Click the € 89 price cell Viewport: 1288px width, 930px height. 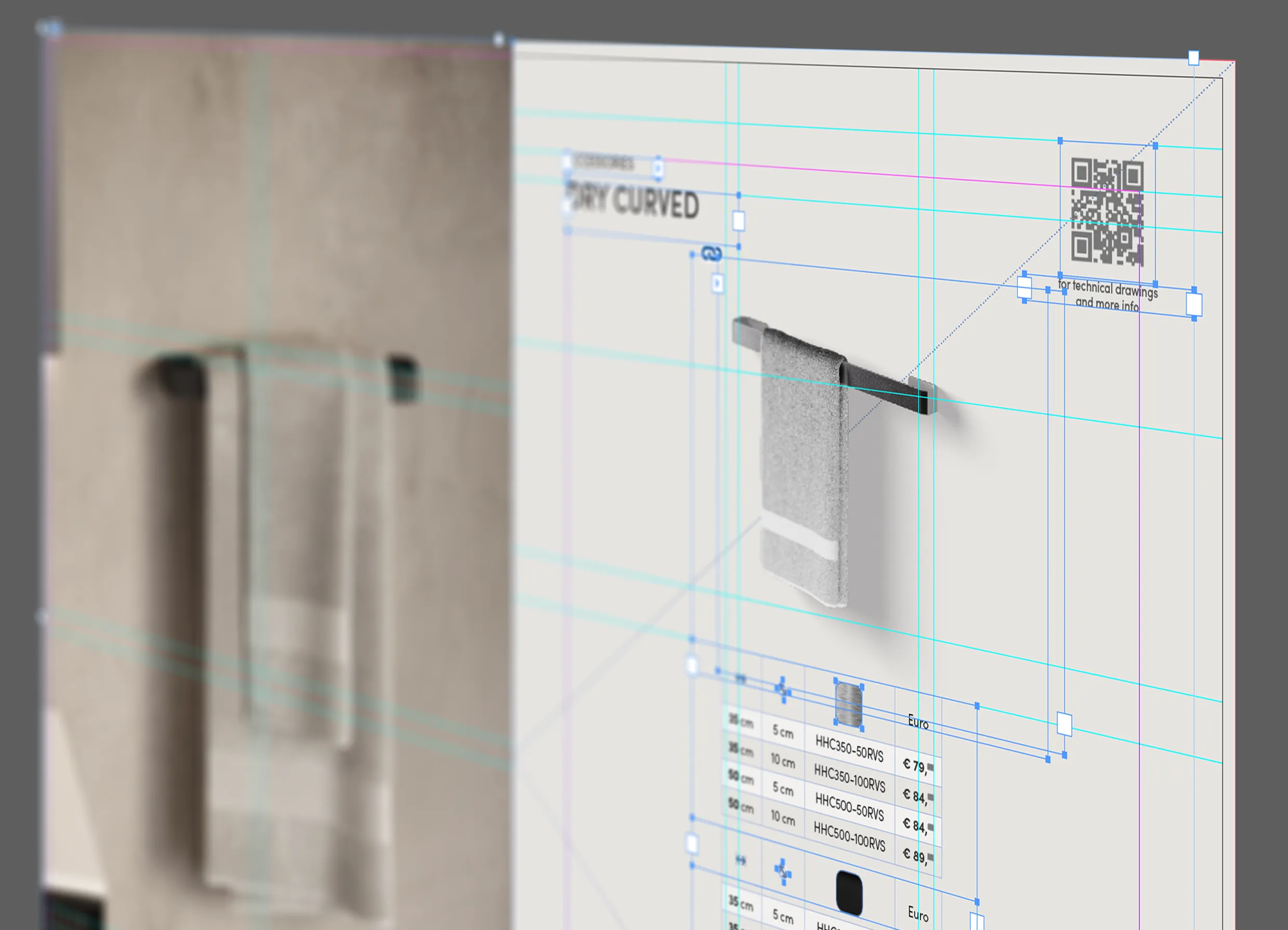click(915, 855)
